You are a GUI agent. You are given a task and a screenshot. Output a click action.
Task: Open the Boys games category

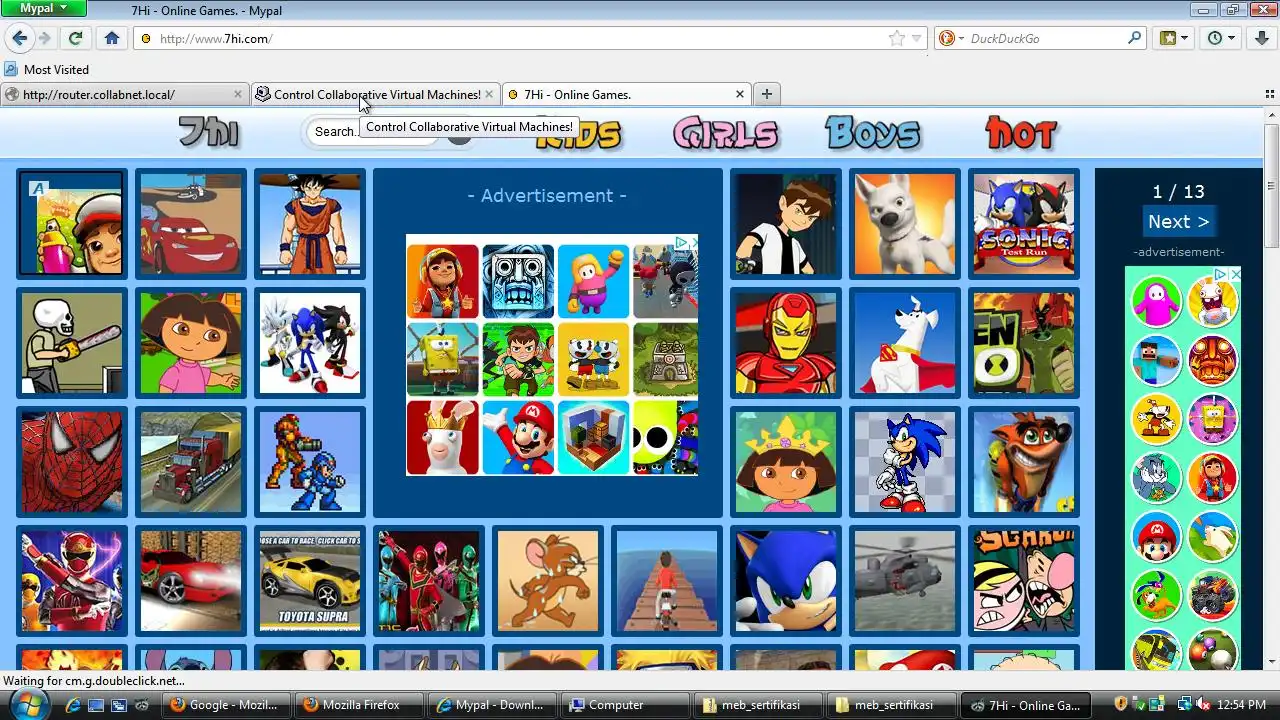click(872, 133)
